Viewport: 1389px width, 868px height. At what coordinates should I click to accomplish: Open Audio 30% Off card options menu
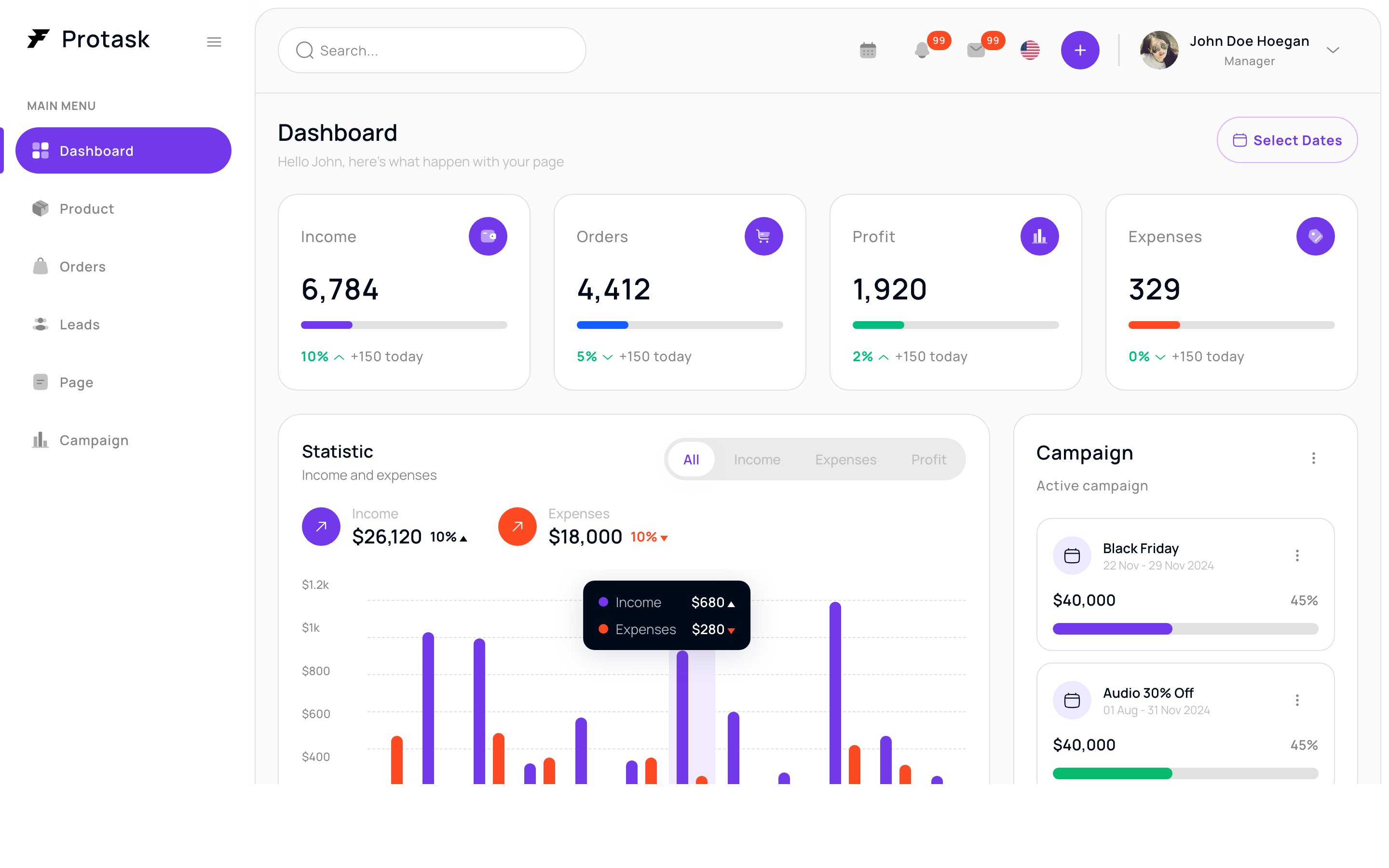point(1296,700)
